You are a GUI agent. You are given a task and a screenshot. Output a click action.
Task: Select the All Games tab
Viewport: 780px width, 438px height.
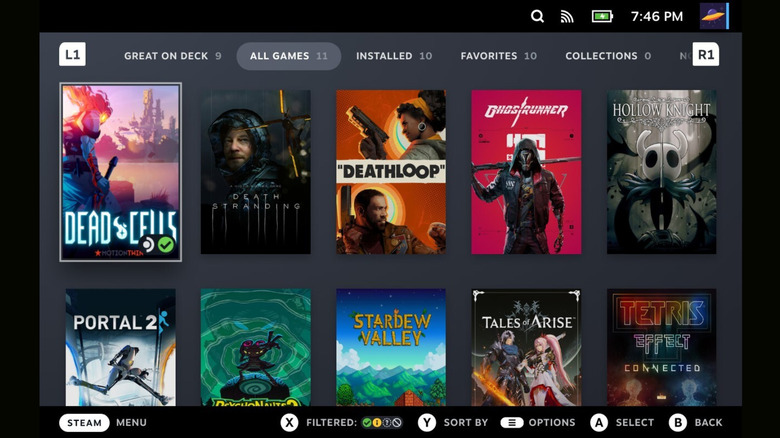coord(289,56)
